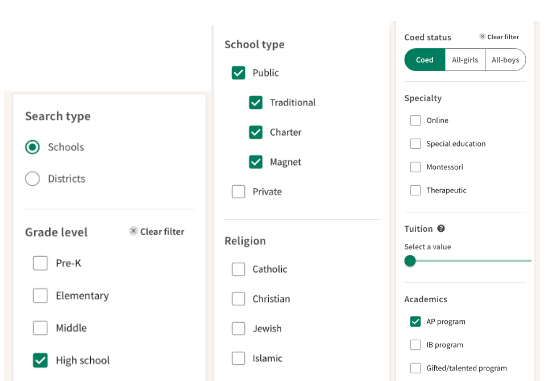Enable the IB program checkbox
Viewport: 552px width, 381px height.
coord(415,345)
